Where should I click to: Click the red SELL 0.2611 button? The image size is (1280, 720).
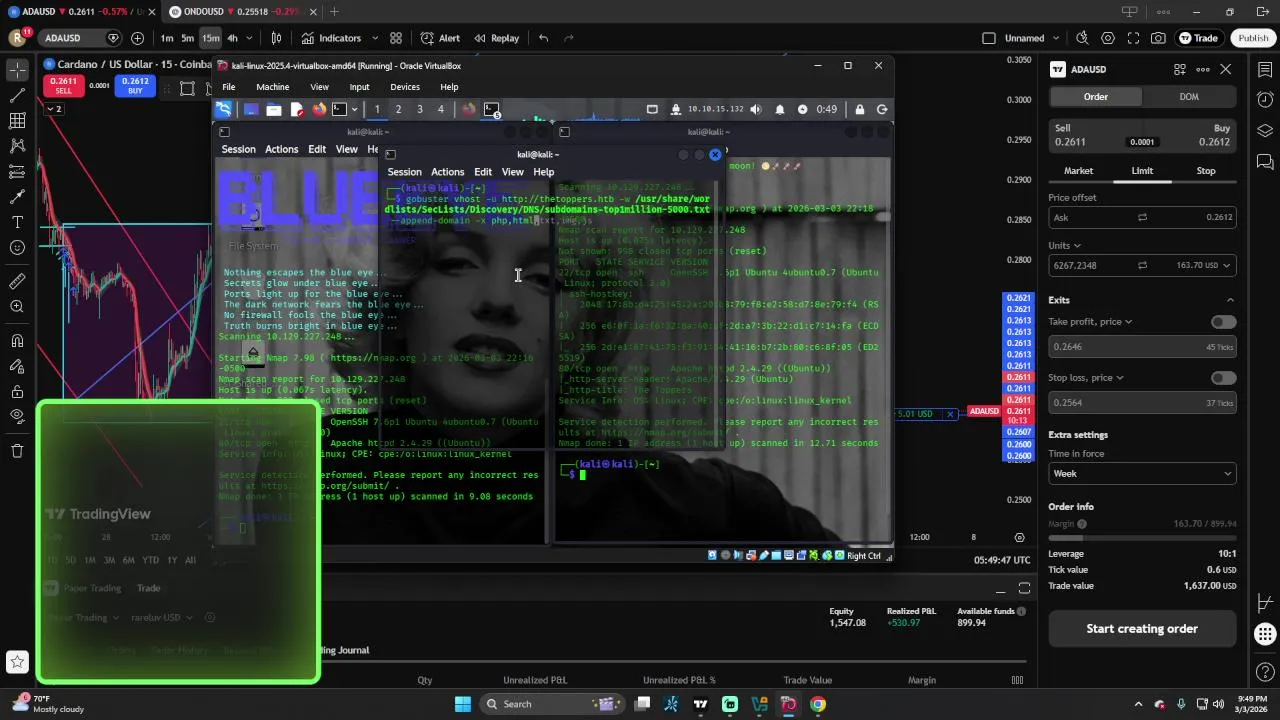pos(63,86)
